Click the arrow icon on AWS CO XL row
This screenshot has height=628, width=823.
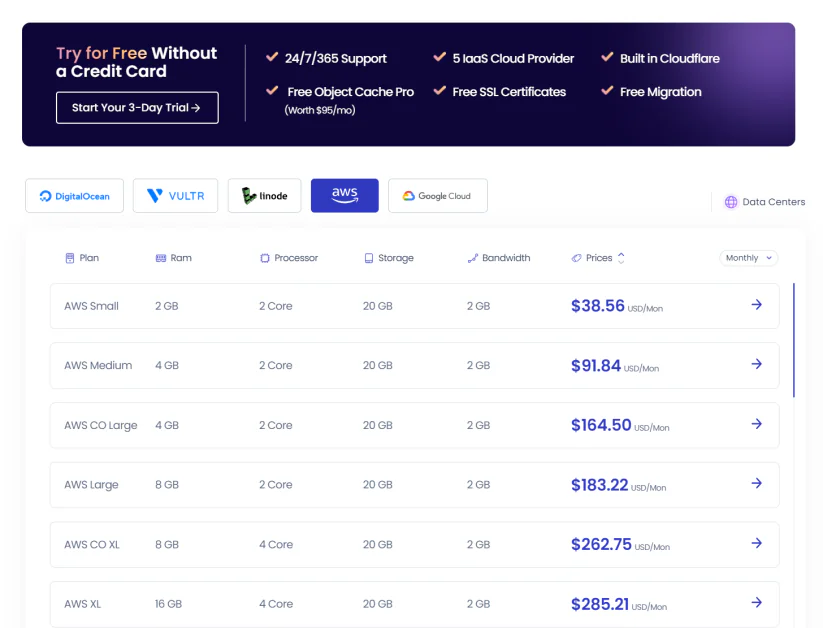point(756,544)
